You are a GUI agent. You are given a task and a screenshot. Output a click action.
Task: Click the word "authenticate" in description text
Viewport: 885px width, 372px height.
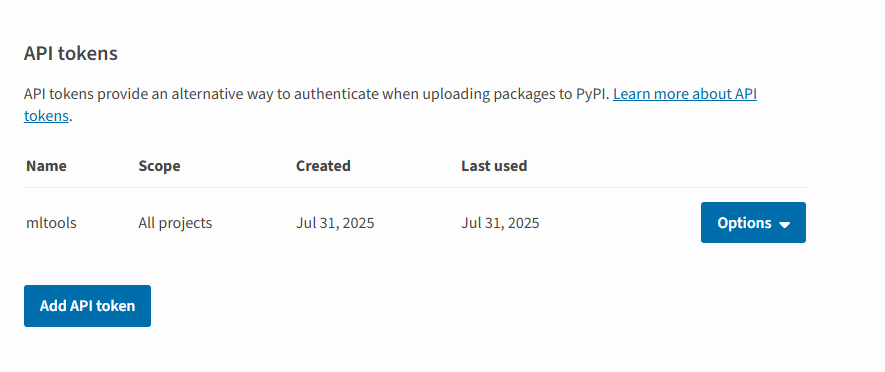[336, 94]
